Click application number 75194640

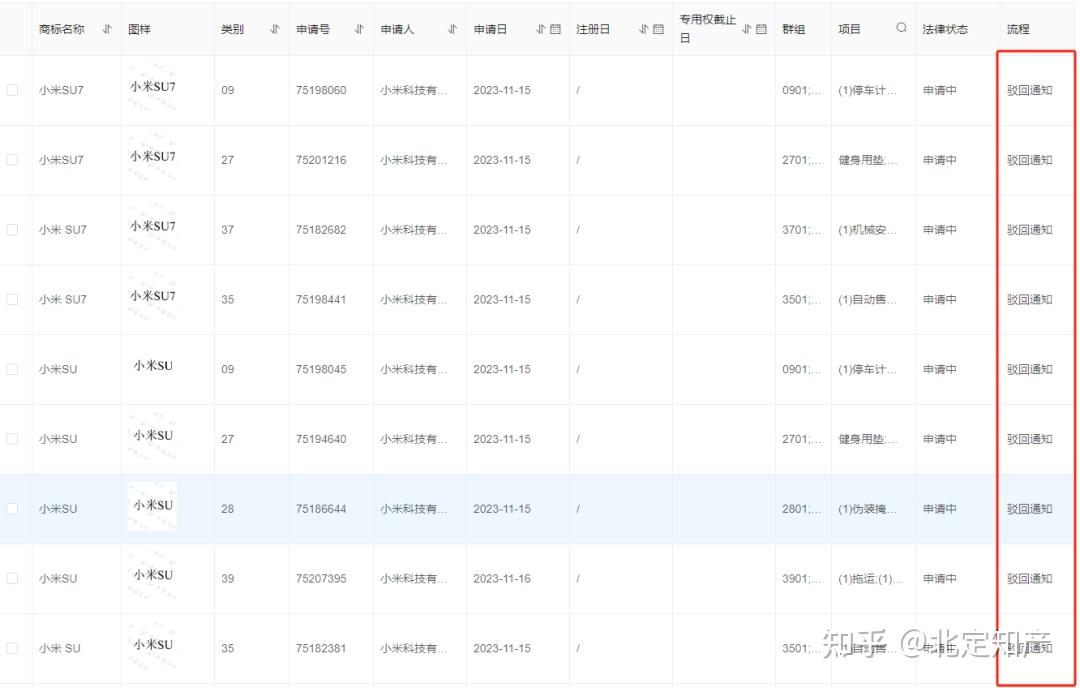point(321,439)
